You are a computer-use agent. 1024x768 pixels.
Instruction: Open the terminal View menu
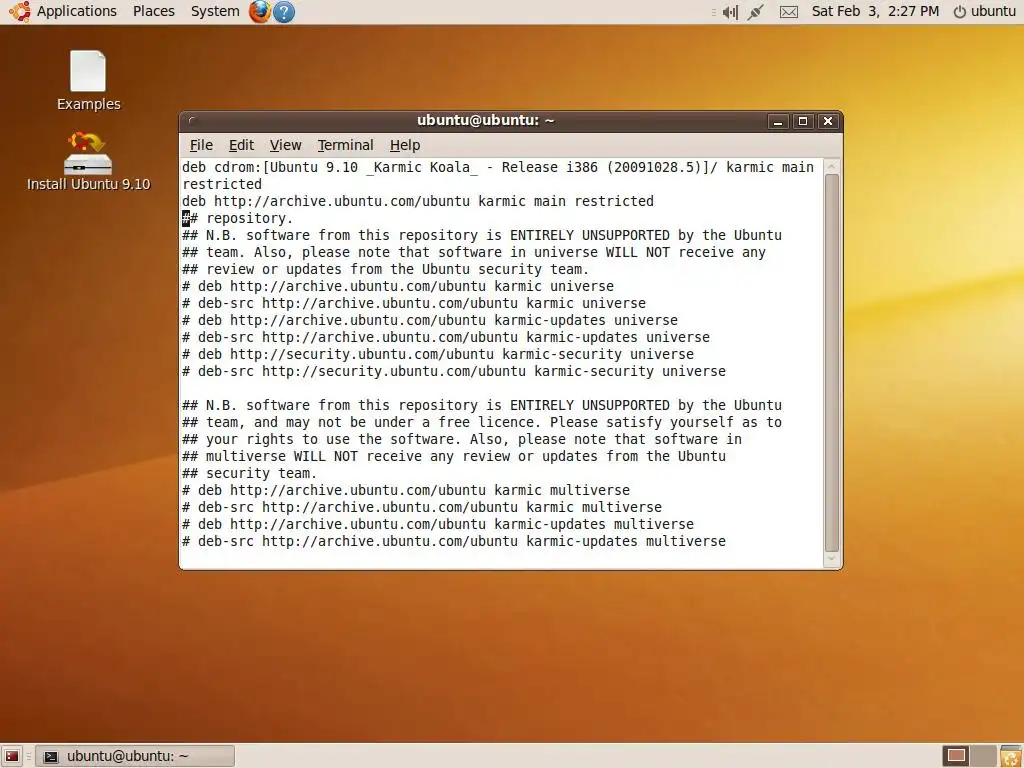coord(285,145)
